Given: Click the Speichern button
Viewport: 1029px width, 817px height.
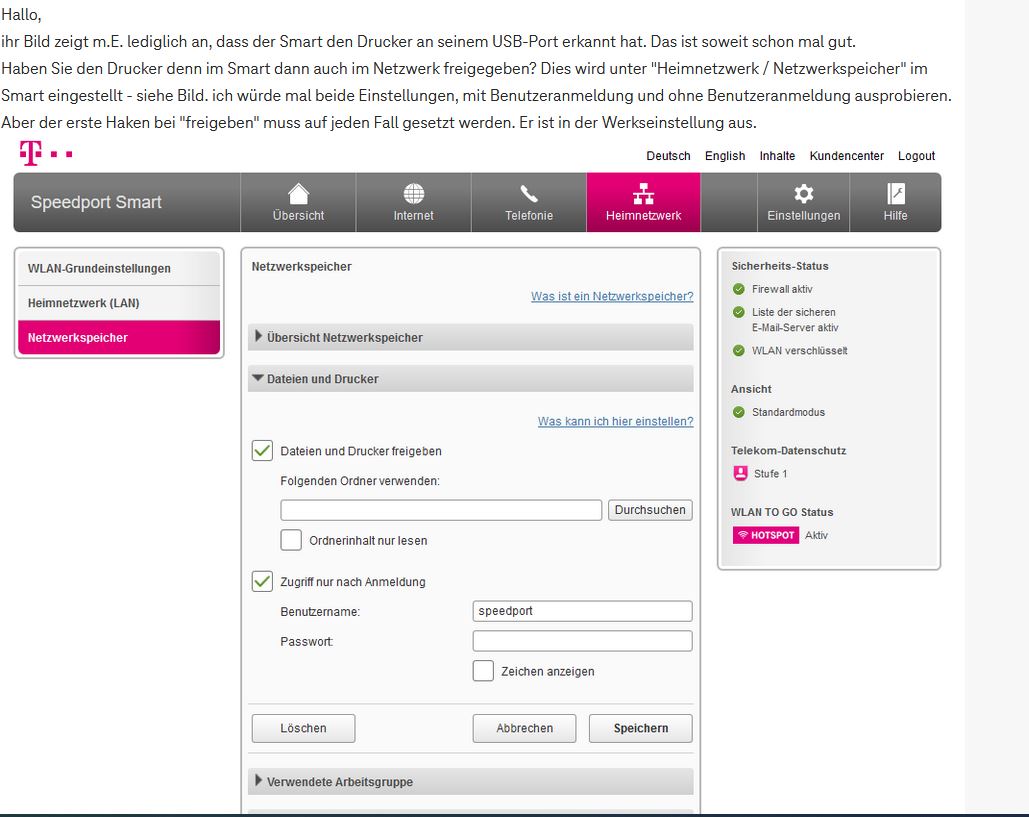Looking at the screenshot, I should (x=640, y=728).
